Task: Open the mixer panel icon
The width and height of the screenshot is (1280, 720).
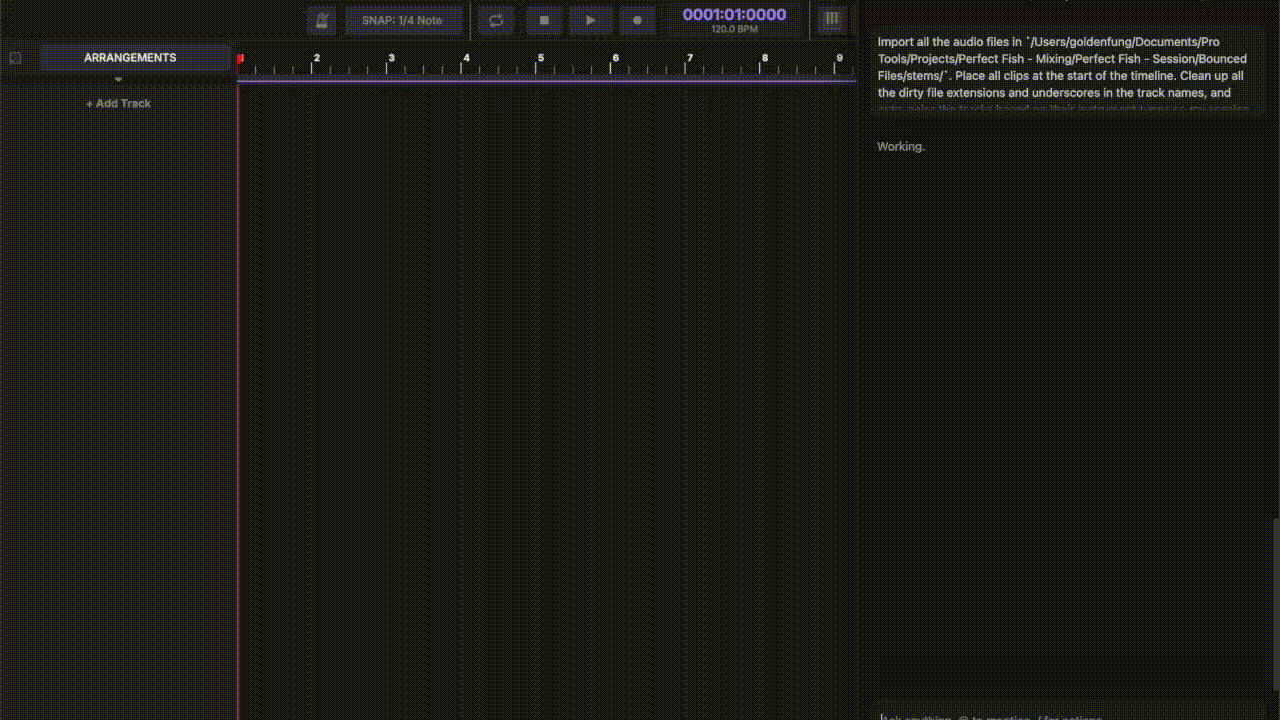Action: (x=831, y=20)
